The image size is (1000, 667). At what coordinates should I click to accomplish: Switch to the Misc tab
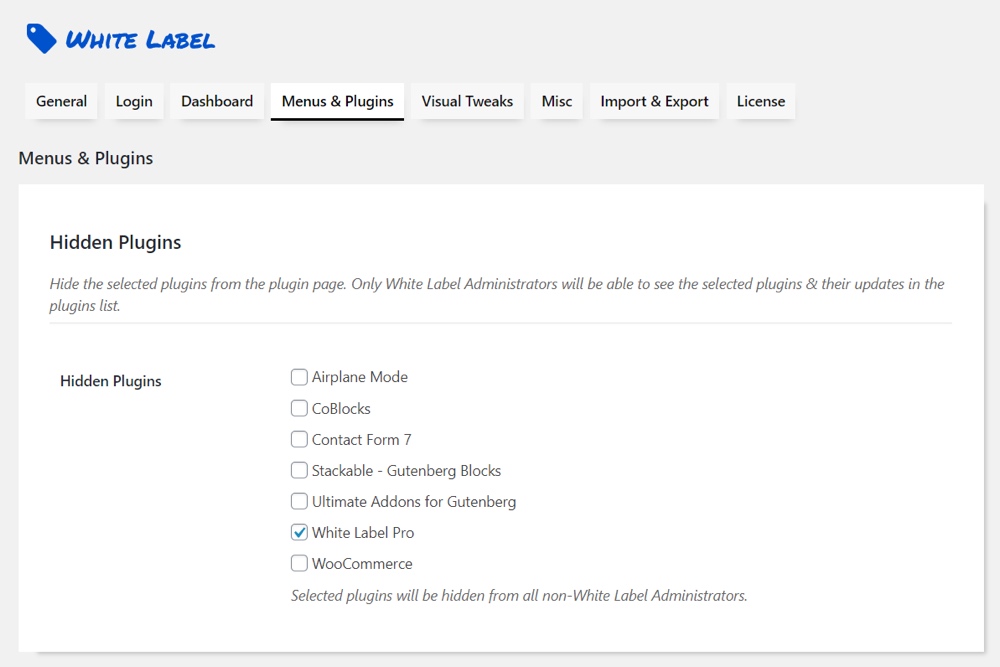tap(557, 101)
